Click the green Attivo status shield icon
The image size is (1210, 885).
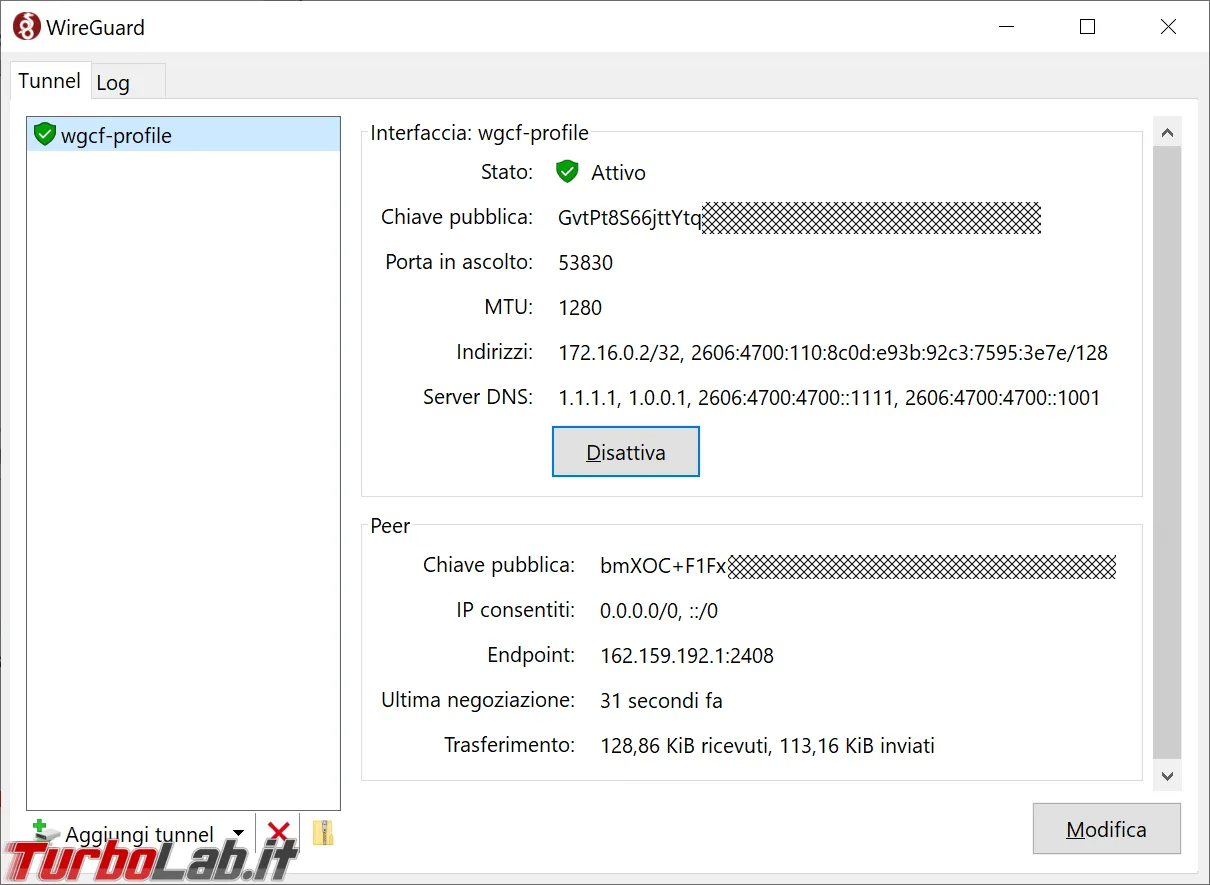[x=567, y=172]
